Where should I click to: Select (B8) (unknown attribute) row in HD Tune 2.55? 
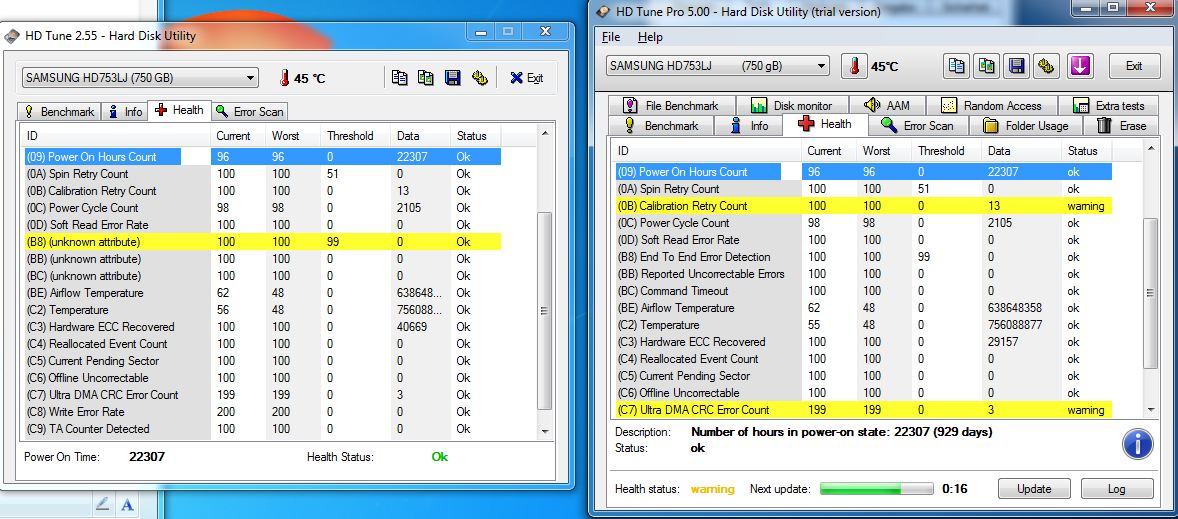[x=261, y=242]
